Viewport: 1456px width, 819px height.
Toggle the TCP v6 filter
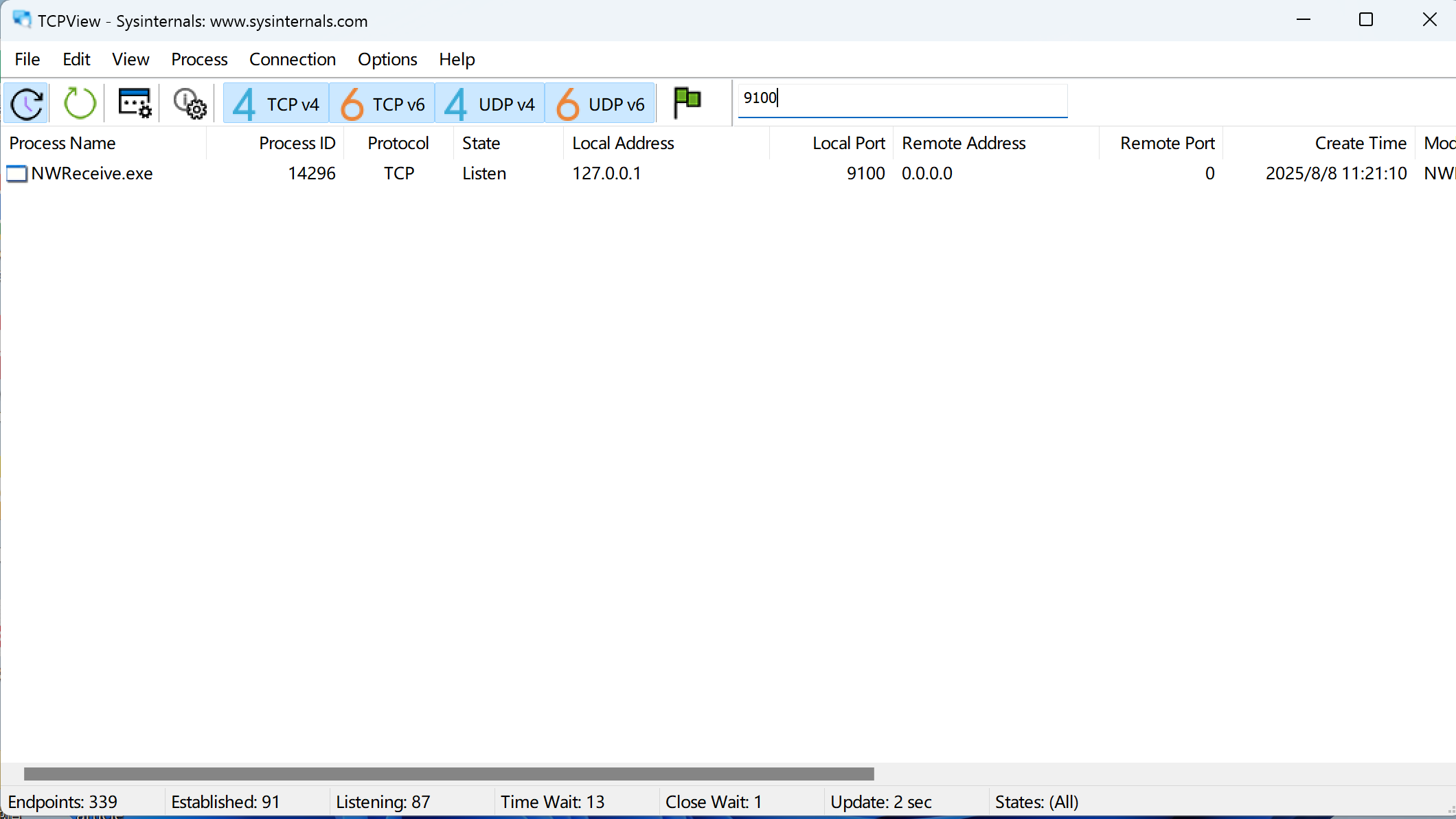(383, 104)
